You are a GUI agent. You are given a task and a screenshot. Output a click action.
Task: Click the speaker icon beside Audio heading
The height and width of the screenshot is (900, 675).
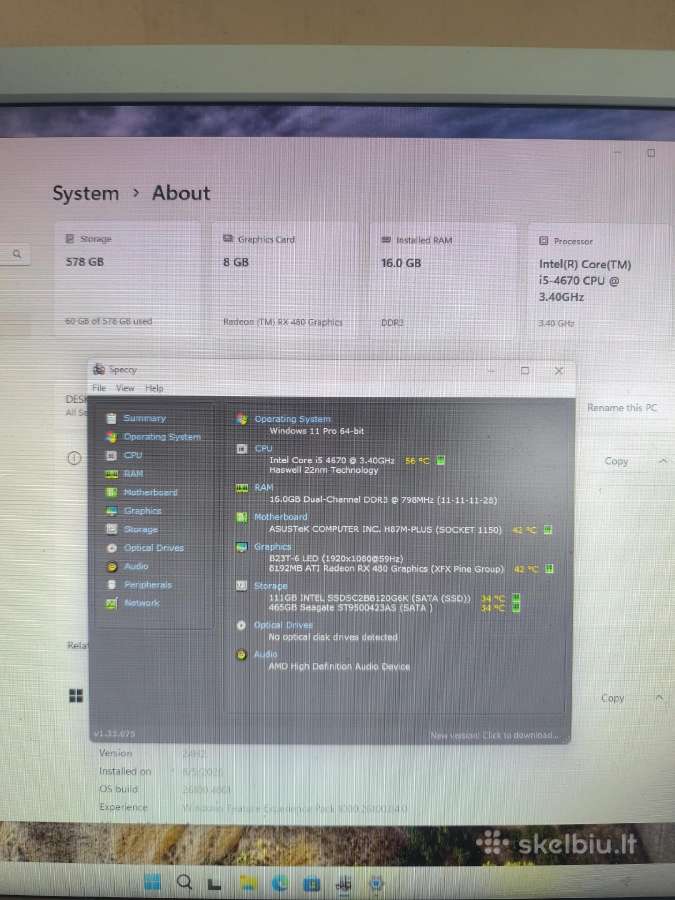point(242,654)
